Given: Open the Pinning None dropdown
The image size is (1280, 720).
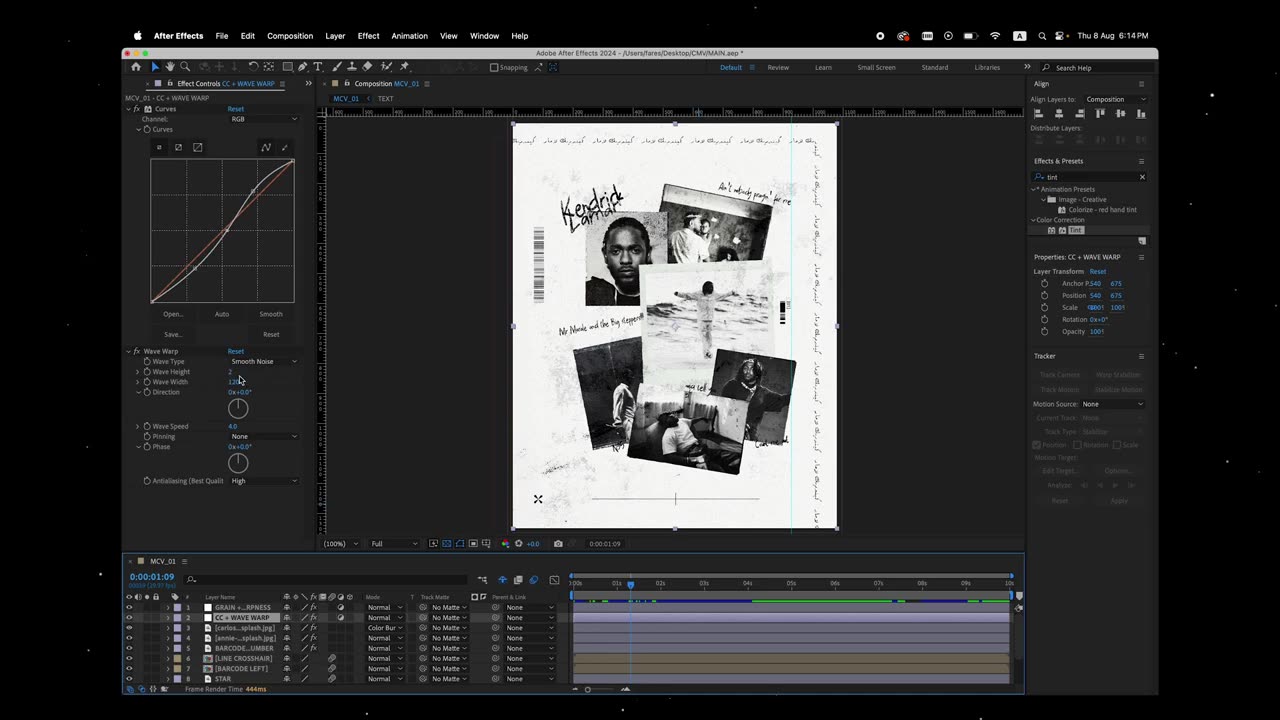Looking at the screenshot, I should (263, 436).
